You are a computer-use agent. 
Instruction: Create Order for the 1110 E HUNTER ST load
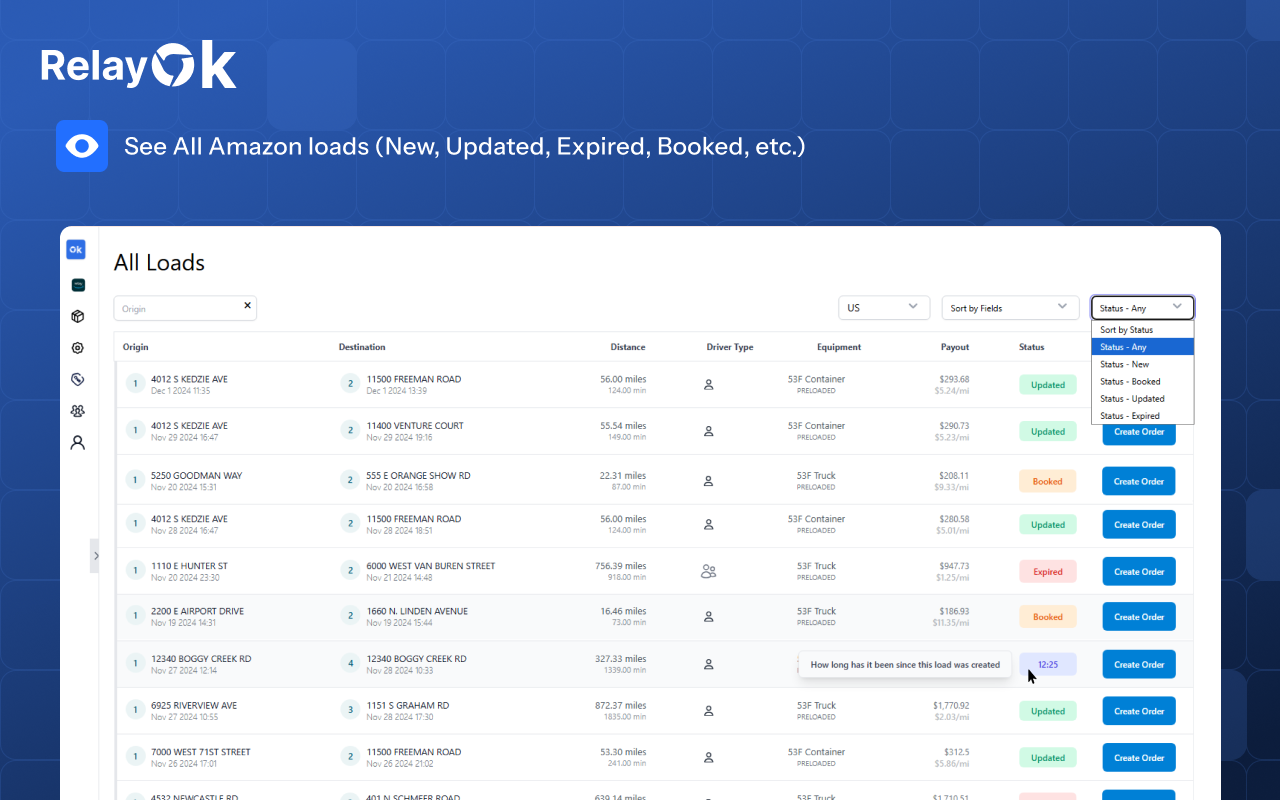click(1139, 572)
